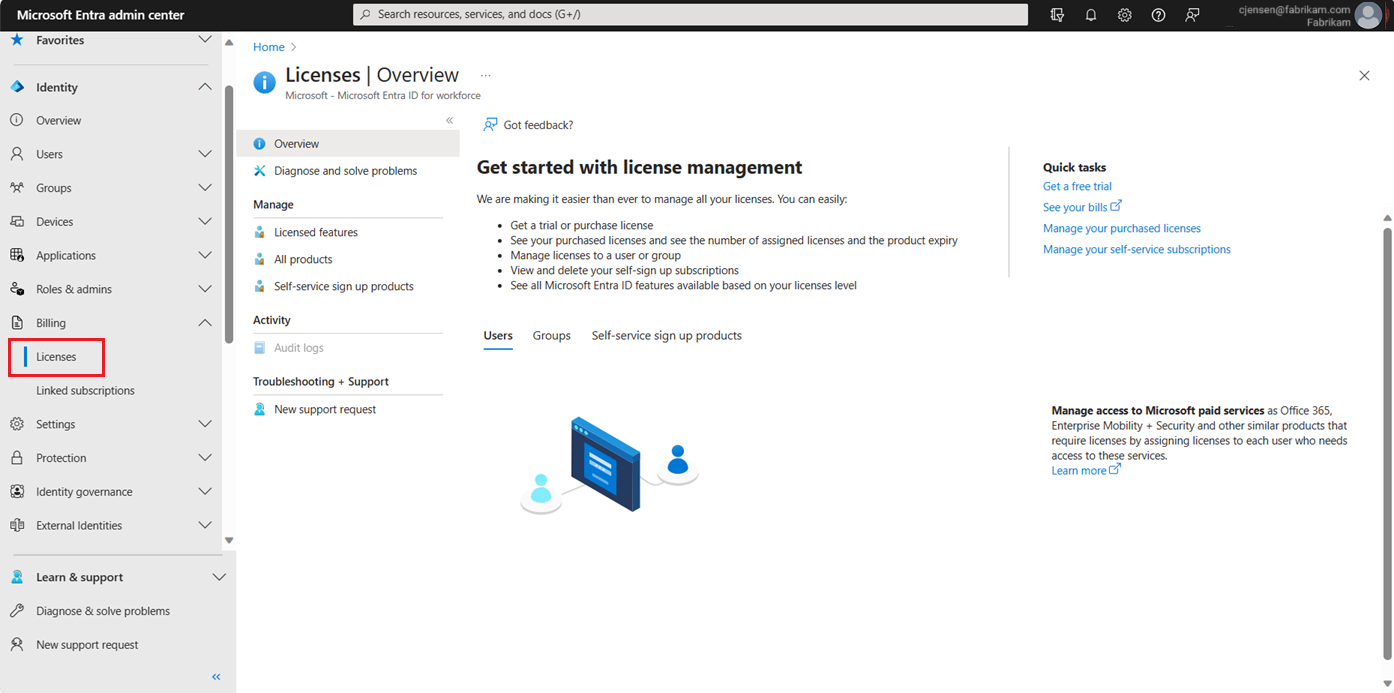
Task: Open the Copilot icon in the top bar
Action: click(x=1057, y=15)
